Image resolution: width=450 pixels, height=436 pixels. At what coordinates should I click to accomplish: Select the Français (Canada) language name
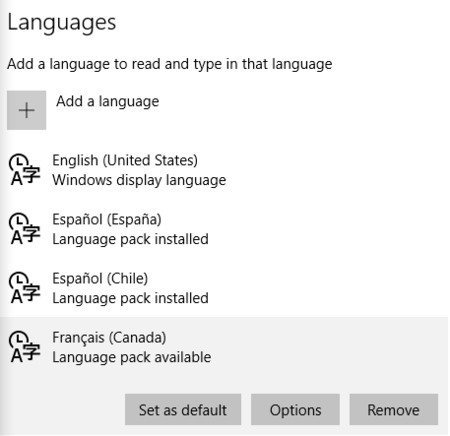point(109,338)
